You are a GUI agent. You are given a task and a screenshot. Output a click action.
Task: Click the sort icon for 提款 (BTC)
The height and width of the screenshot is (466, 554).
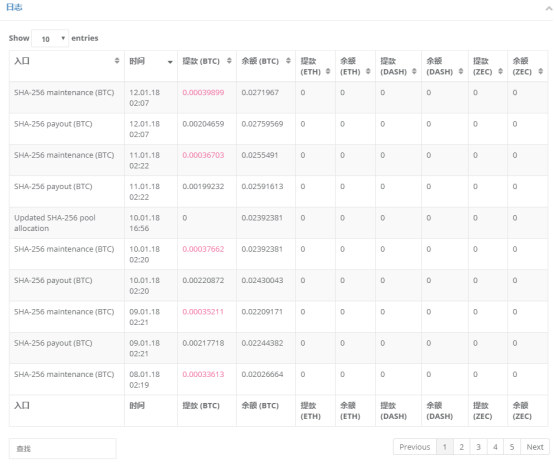pos(229,61)
